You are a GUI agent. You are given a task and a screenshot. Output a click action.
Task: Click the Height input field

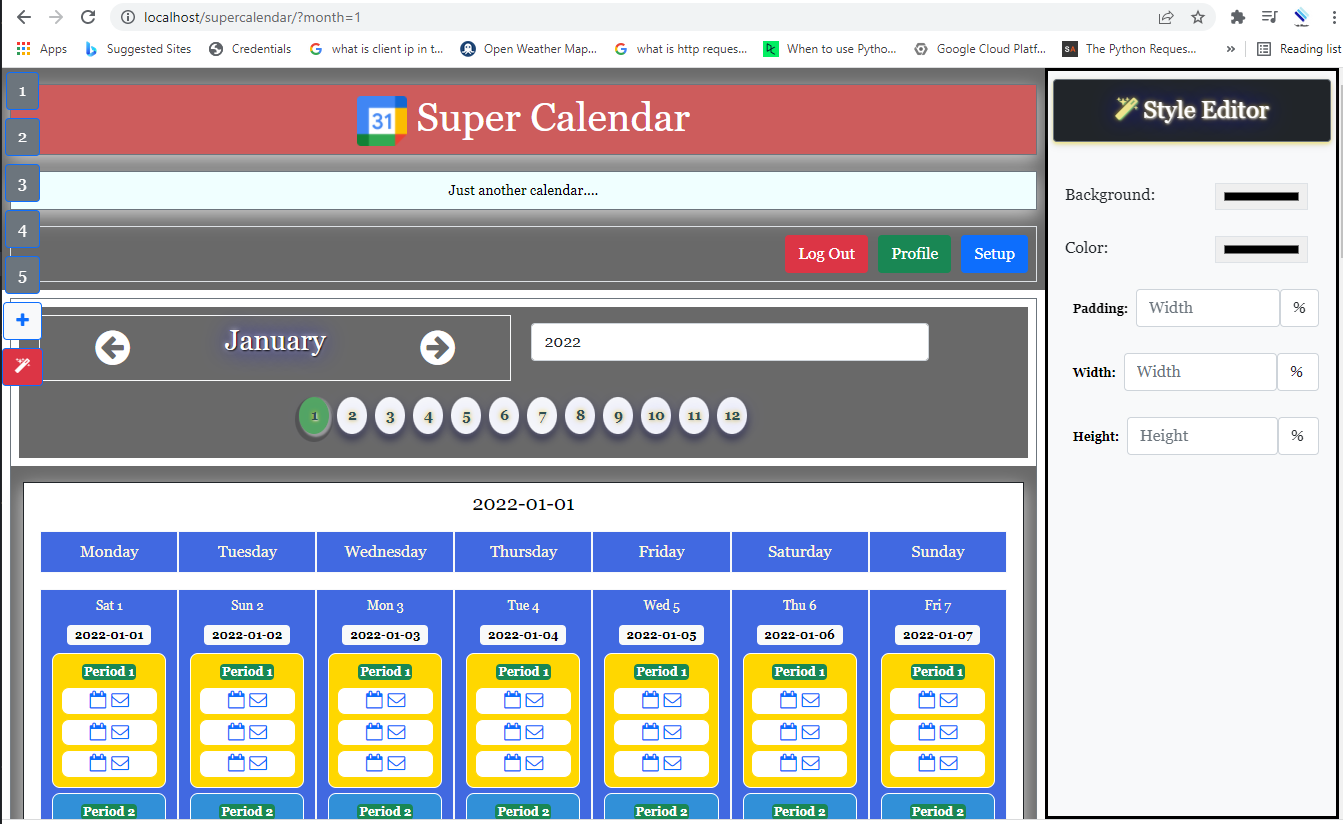pos(1202,436)
